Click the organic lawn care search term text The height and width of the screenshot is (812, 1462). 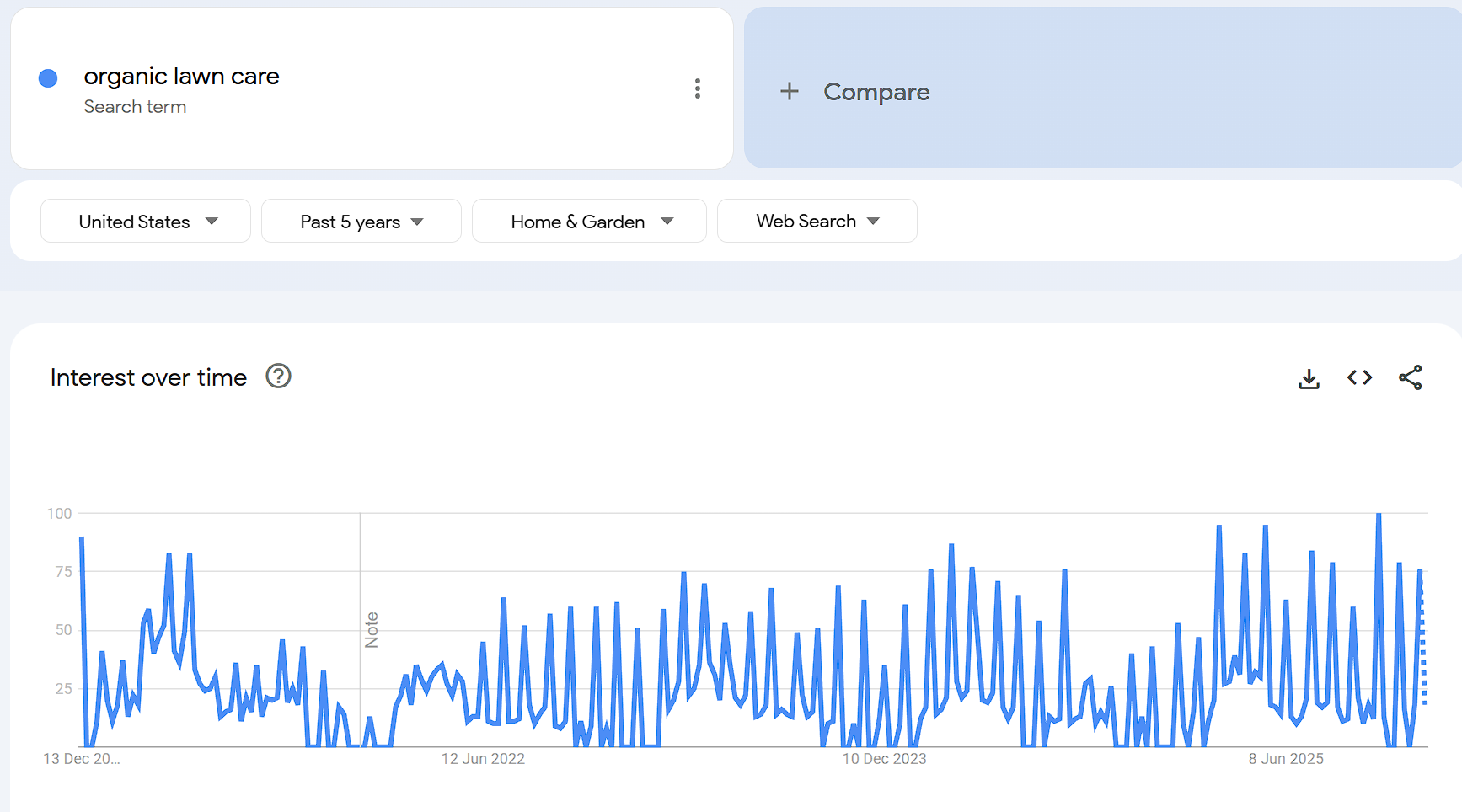(x=181, y=76)
